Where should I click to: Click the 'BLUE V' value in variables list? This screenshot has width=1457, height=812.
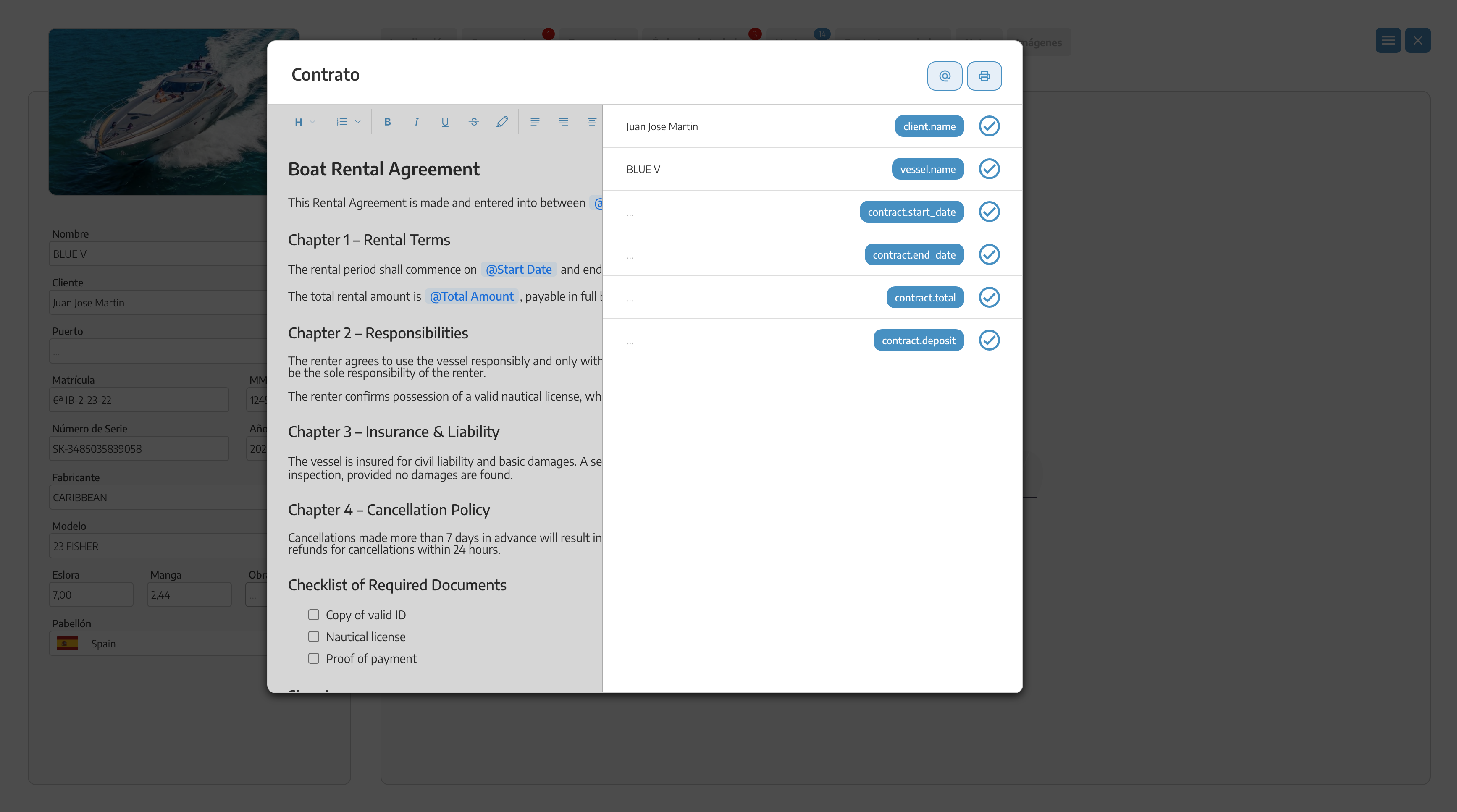pos(643,170)
